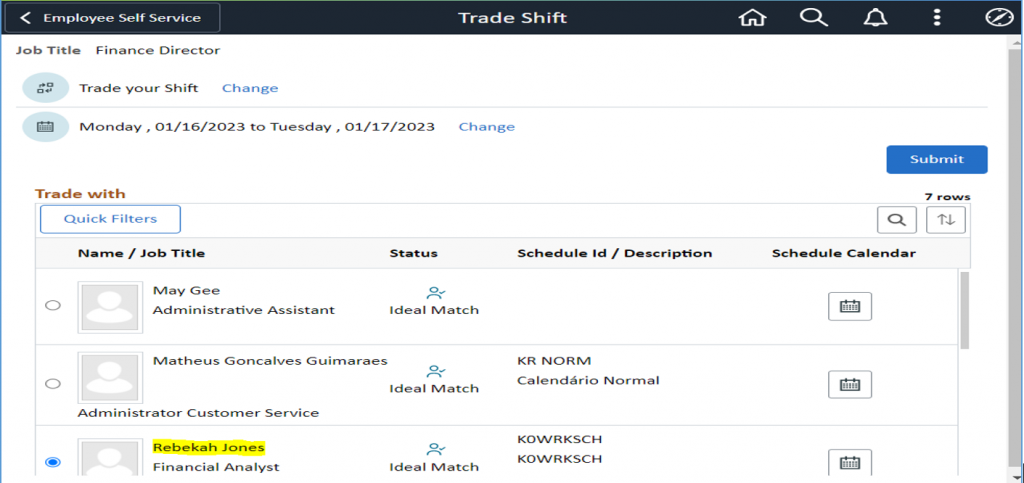This screenshot has height=483, width=1024.
Task: Click May Gee's profile photo thumbnail
Action: point(111,307)
